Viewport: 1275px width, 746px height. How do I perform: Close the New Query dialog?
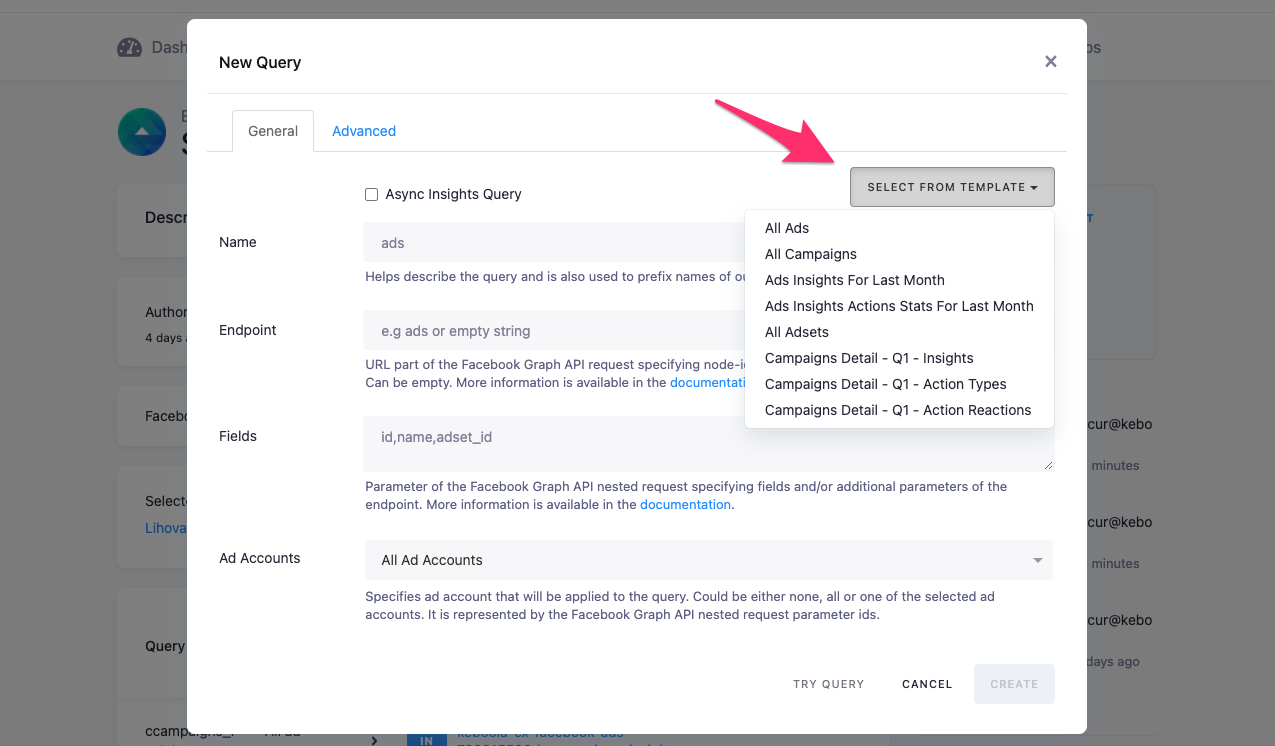(1050, 62)
